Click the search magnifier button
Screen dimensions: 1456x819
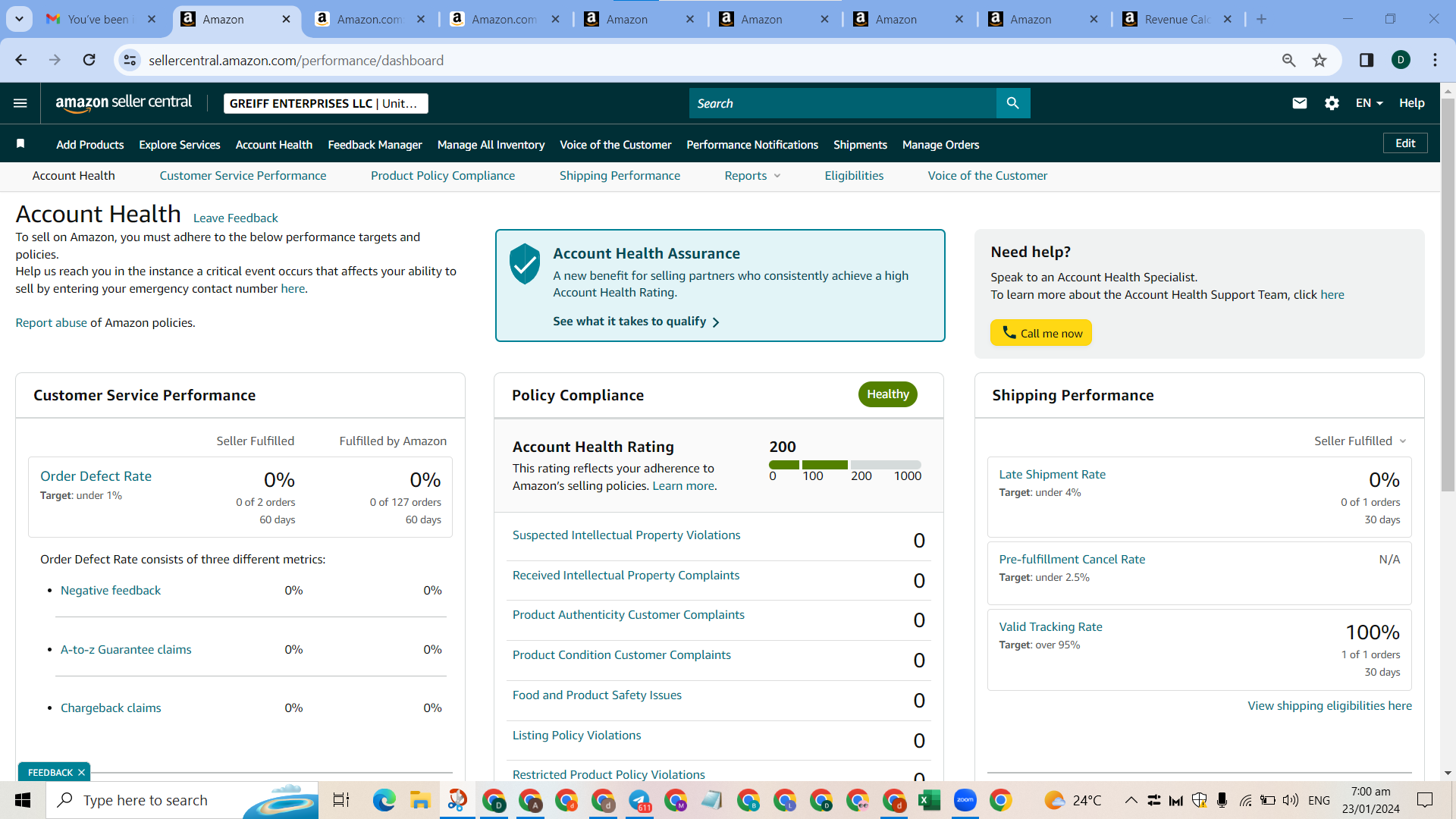tap(1012, 103)
